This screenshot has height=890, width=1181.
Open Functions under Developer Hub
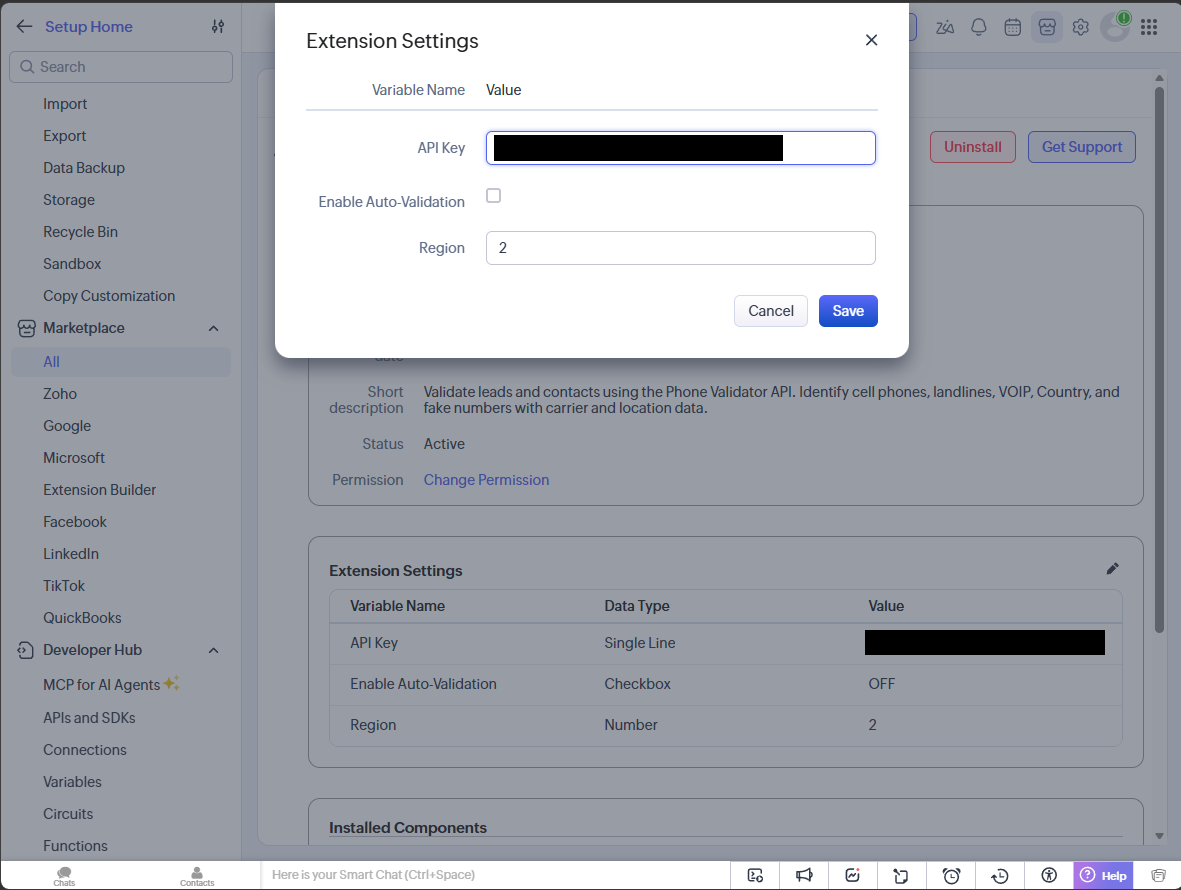coord(75,846)
